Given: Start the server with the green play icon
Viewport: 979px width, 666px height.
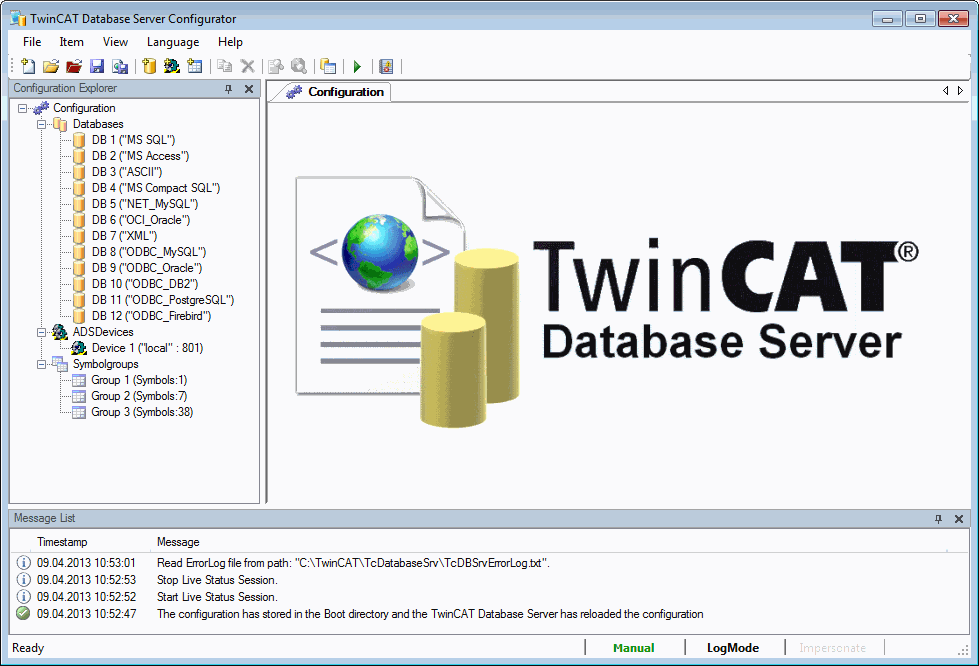Looking at the screenshot, I should [x=357, y=66].
